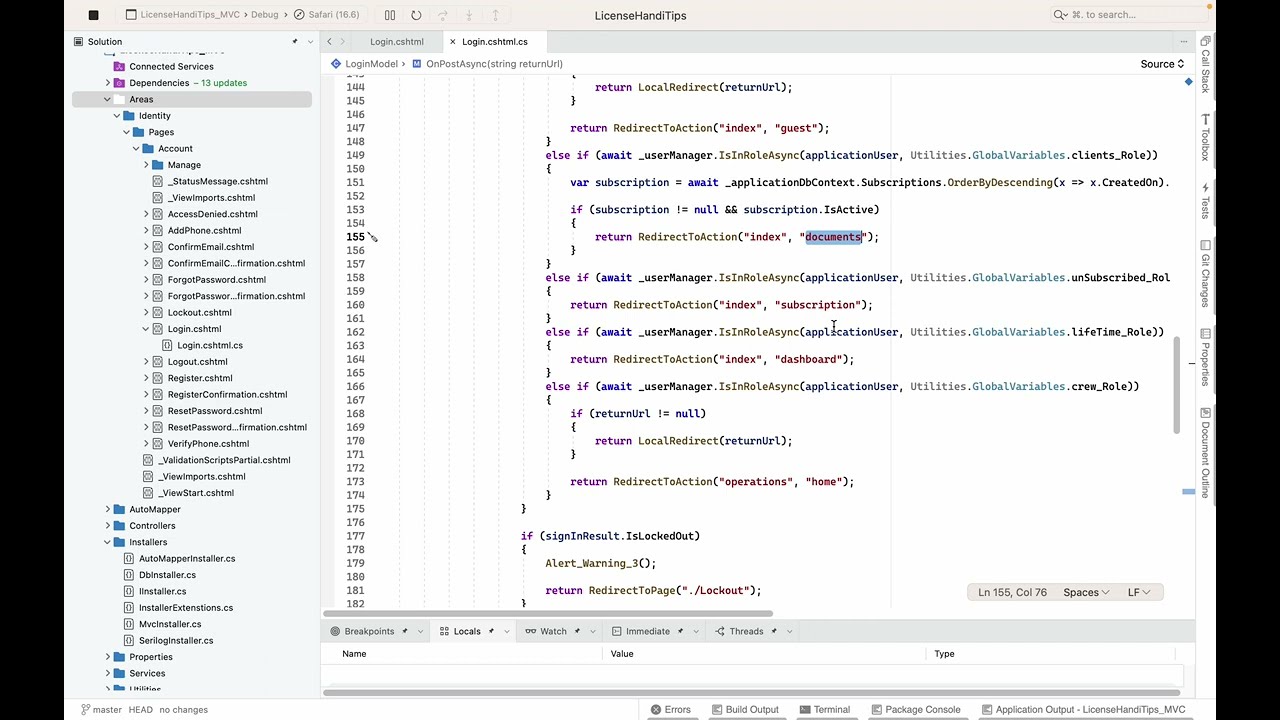This screenshot has width=1280, height=720.
Task: Open the Package Console panel
Action: point(915,710)
